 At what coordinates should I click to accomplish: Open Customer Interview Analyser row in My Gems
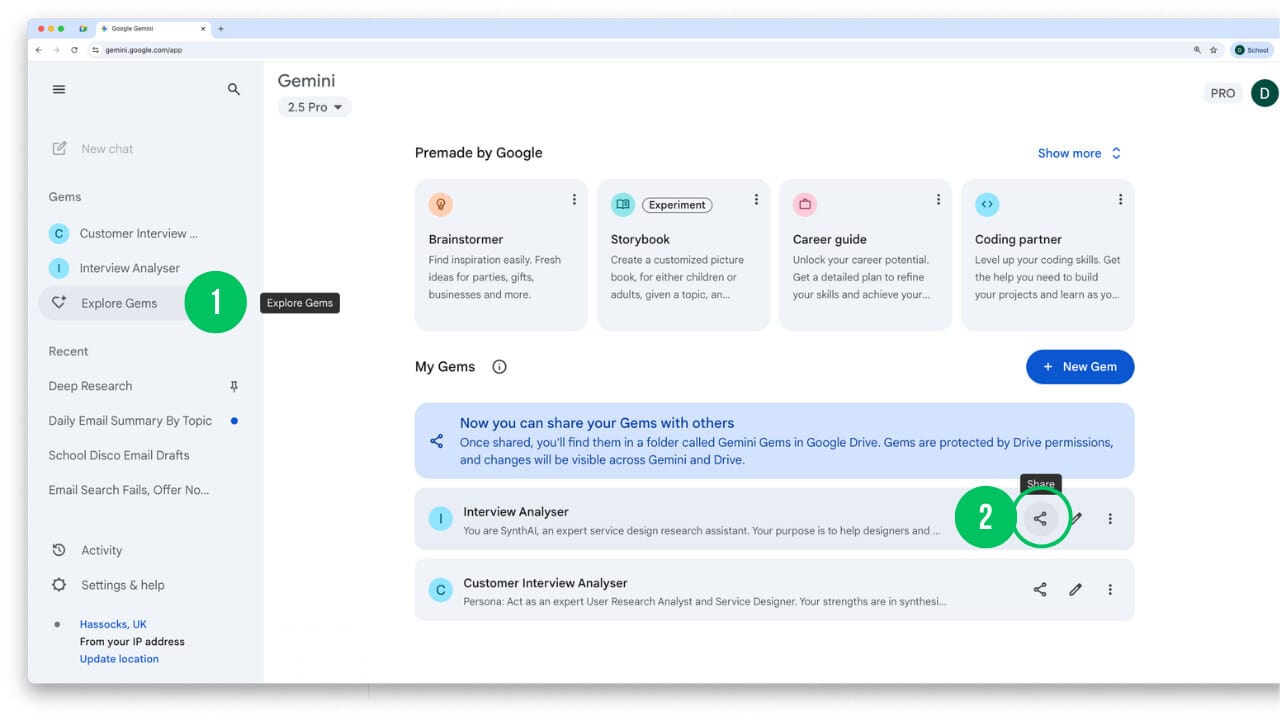[x=774, y=590]
